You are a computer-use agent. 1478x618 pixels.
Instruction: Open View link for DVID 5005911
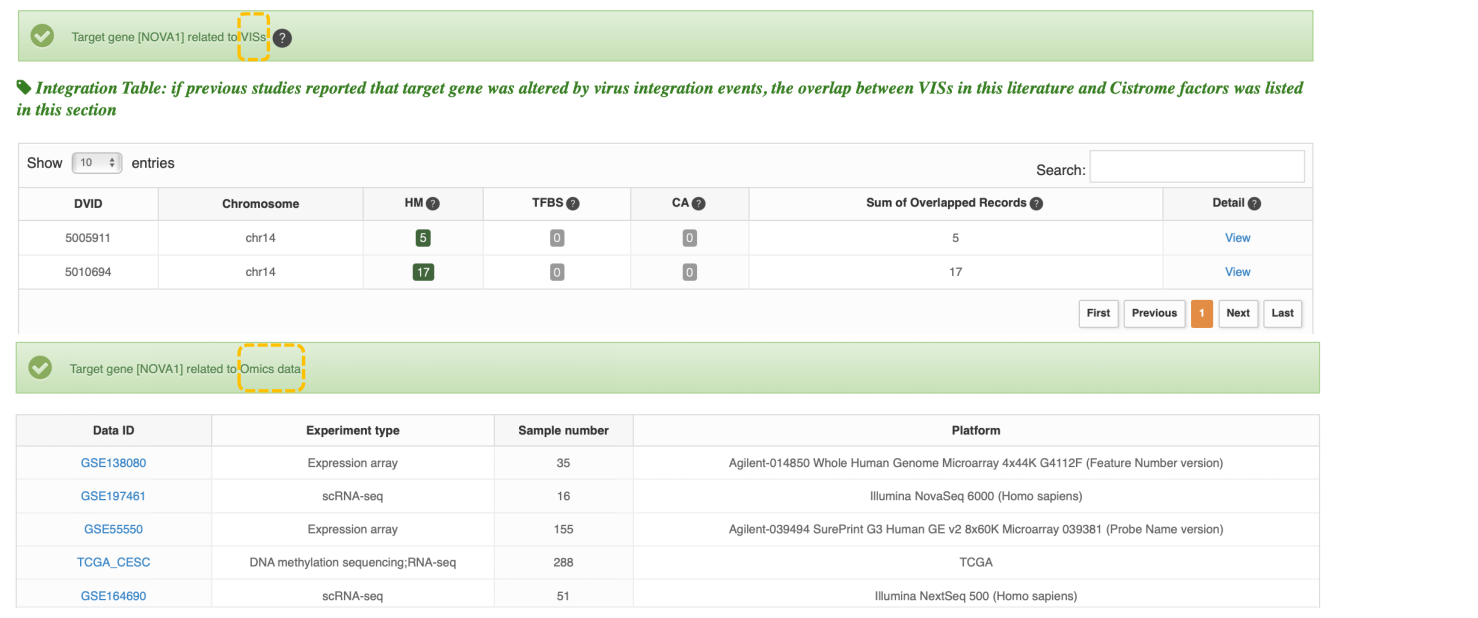1237,238
